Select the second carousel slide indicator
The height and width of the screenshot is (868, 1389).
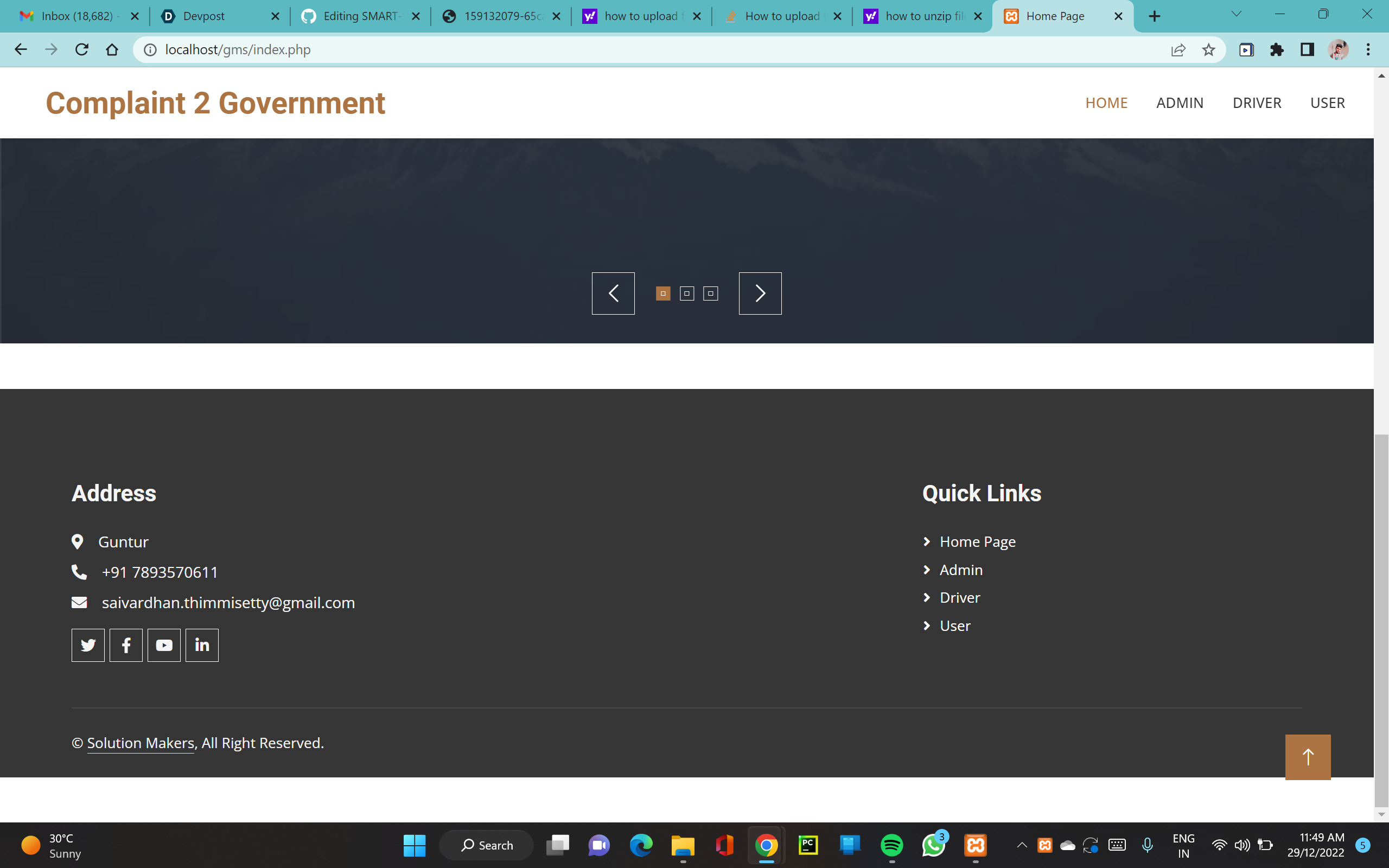point(686,293)
